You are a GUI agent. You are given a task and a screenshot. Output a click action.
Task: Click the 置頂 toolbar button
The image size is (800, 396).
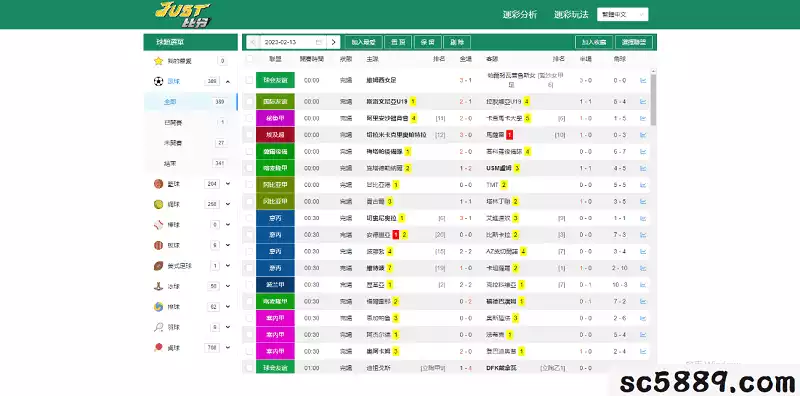[398, 42]
